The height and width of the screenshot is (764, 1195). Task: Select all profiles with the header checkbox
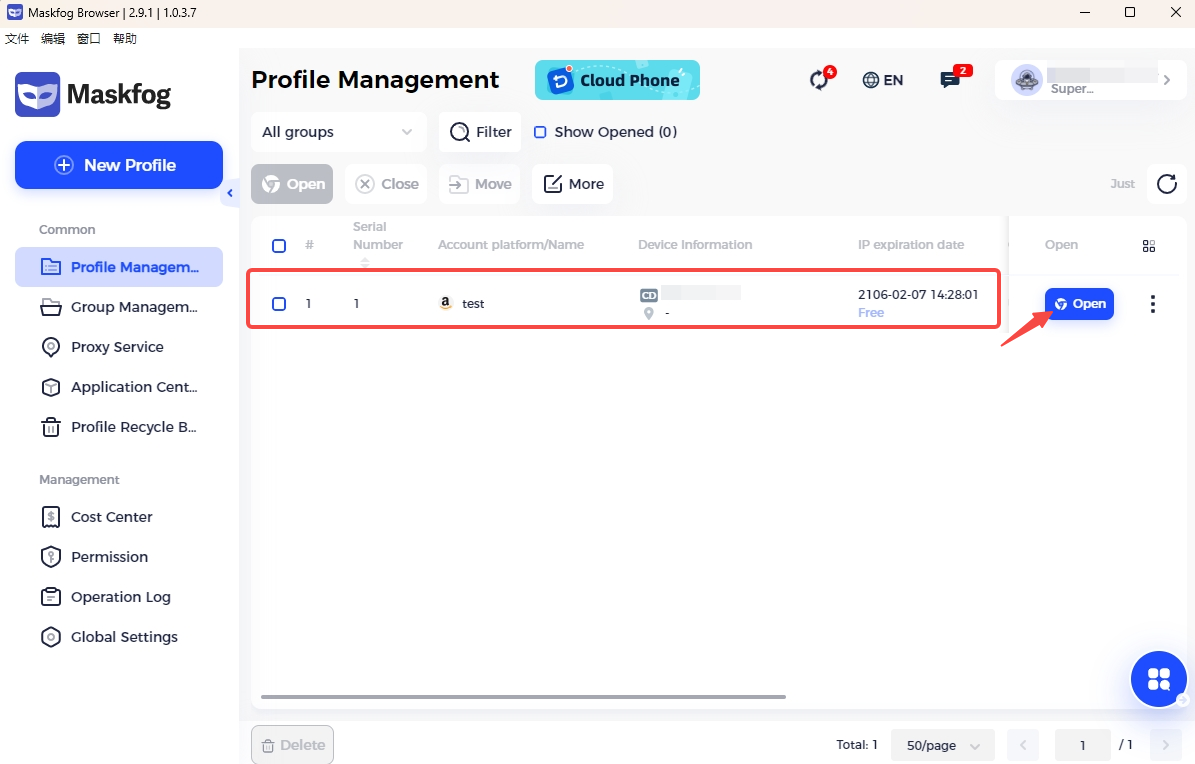pyautogui.click(x=279, y=246)
